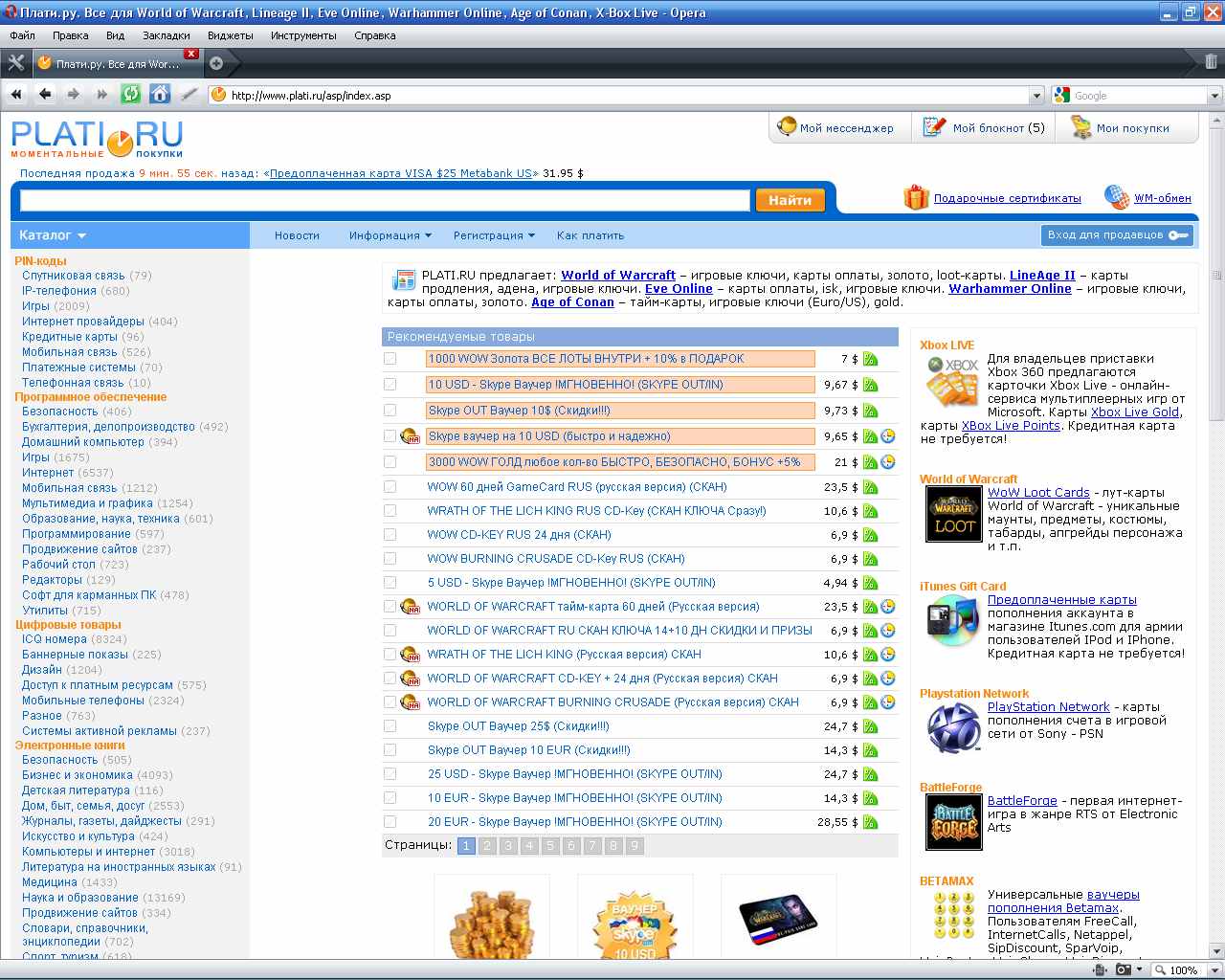
Task: Go to the Opera home page icon
Action: pos(160,94)
